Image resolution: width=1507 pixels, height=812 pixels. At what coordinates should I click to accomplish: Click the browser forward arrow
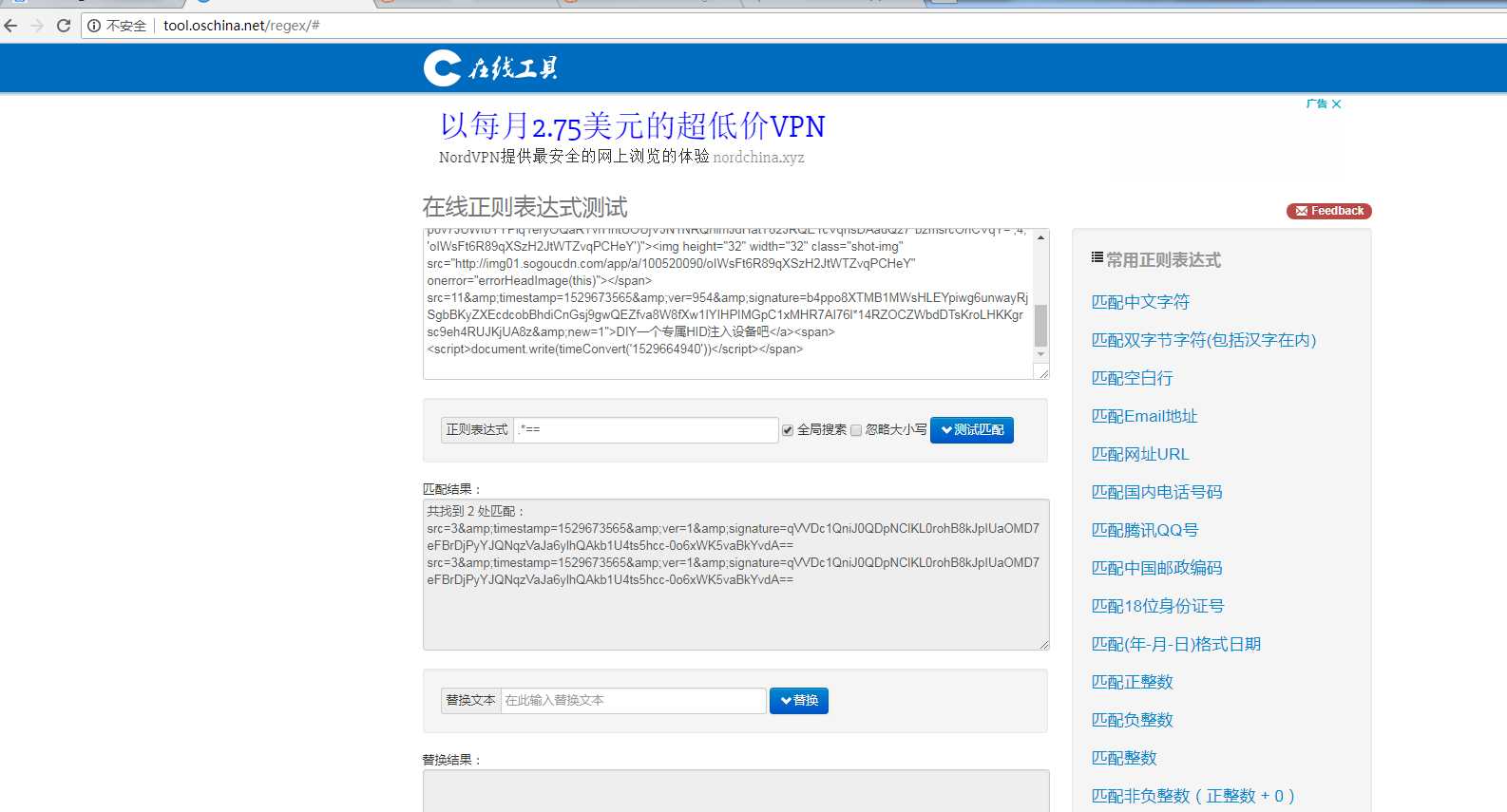pyautogui.click(x=37, y=26)
